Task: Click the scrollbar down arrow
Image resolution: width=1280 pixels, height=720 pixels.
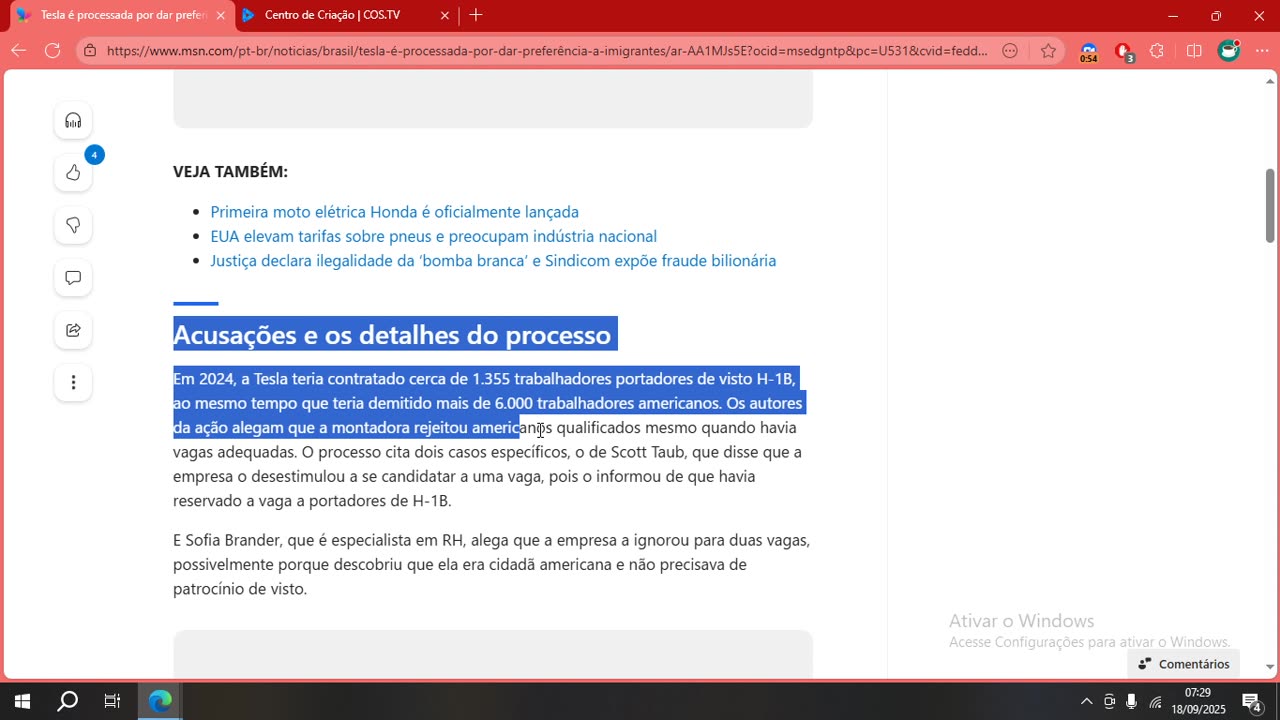Action: (1270, 667)
